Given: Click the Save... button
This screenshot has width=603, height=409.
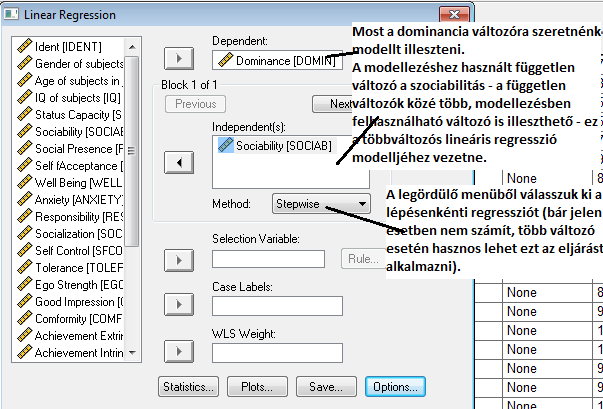Looking at the screenshot, I should click(326, 386).
